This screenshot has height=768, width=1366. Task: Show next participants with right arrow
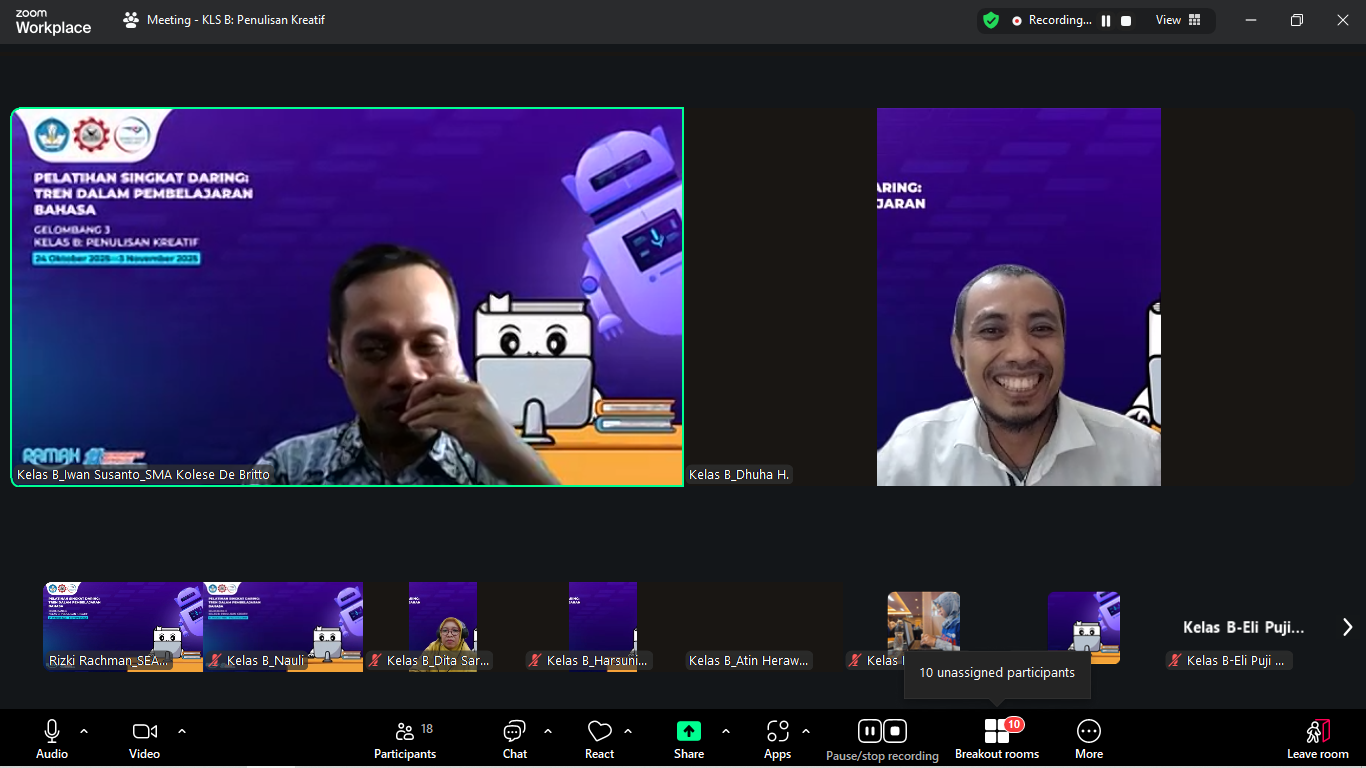click(x=1347, y=627)
